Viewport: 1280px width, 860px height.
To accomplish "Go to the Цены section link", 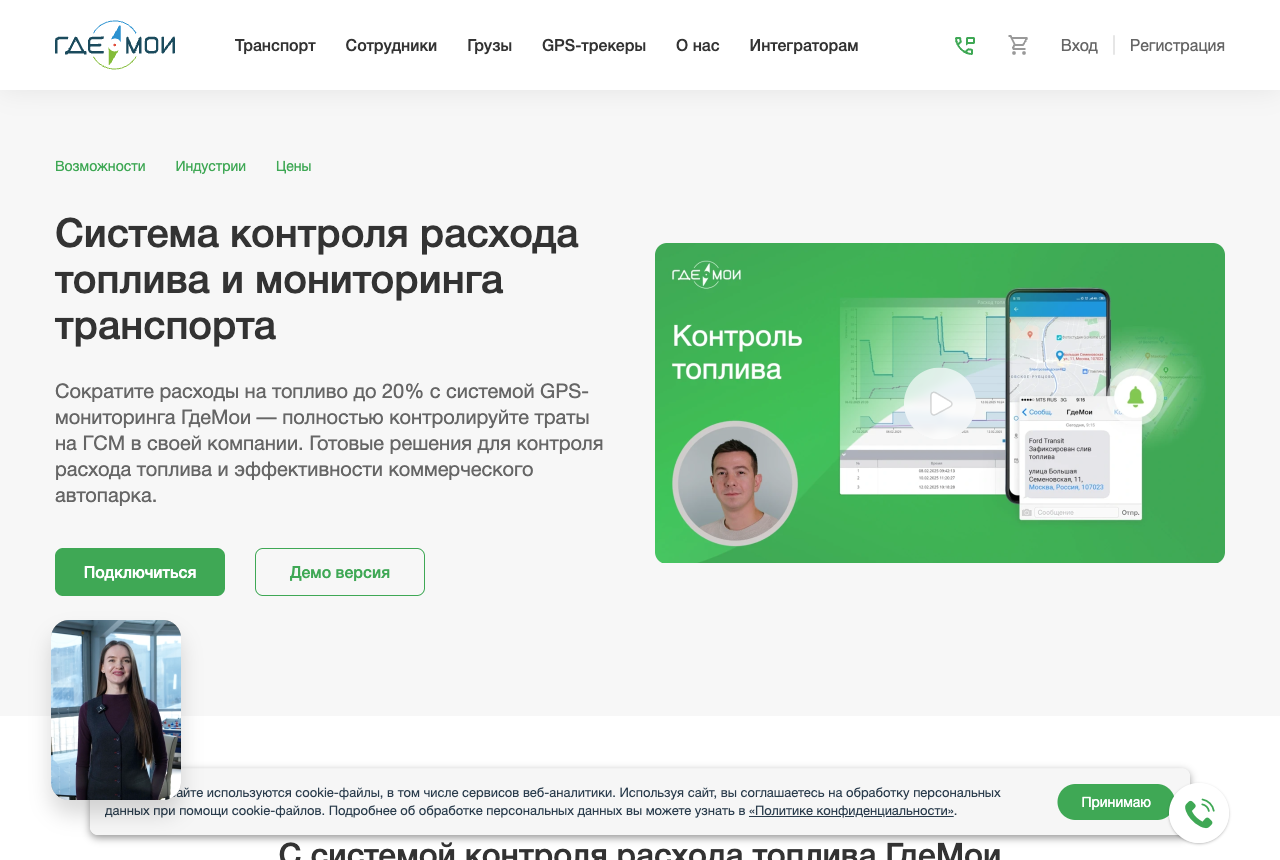I will point(294,166).
